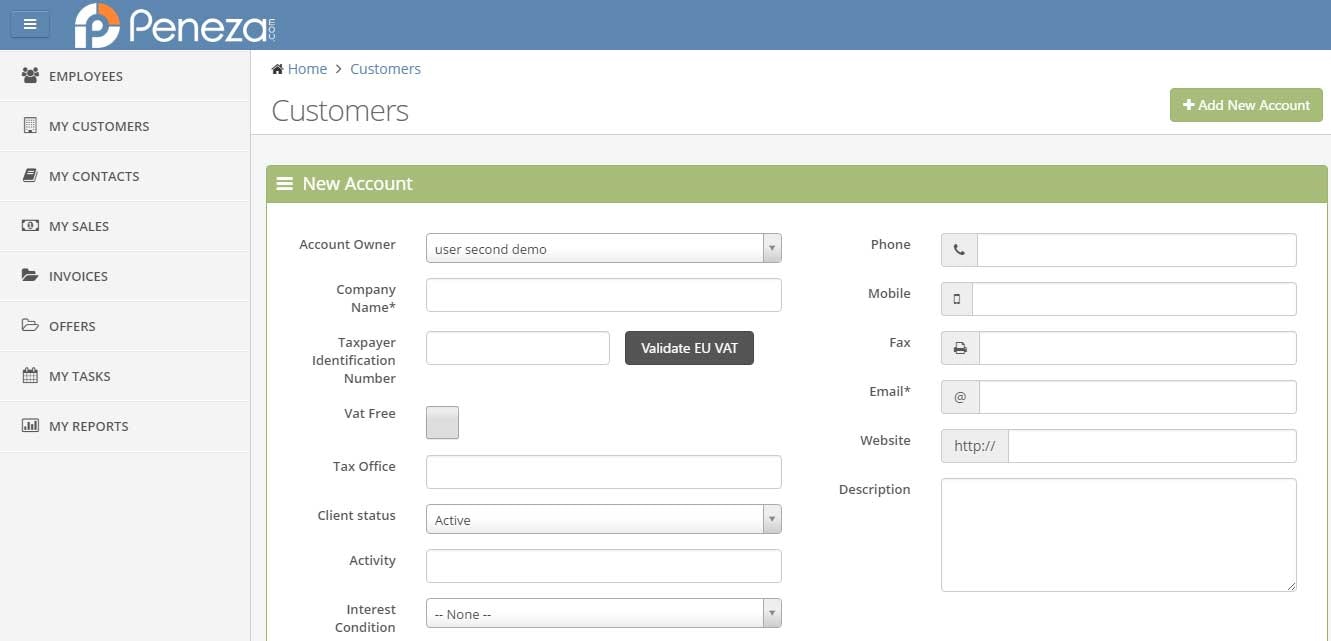Select the My Contacts icon
Screen dimensions: 1331x641
[x=30, y=175]
